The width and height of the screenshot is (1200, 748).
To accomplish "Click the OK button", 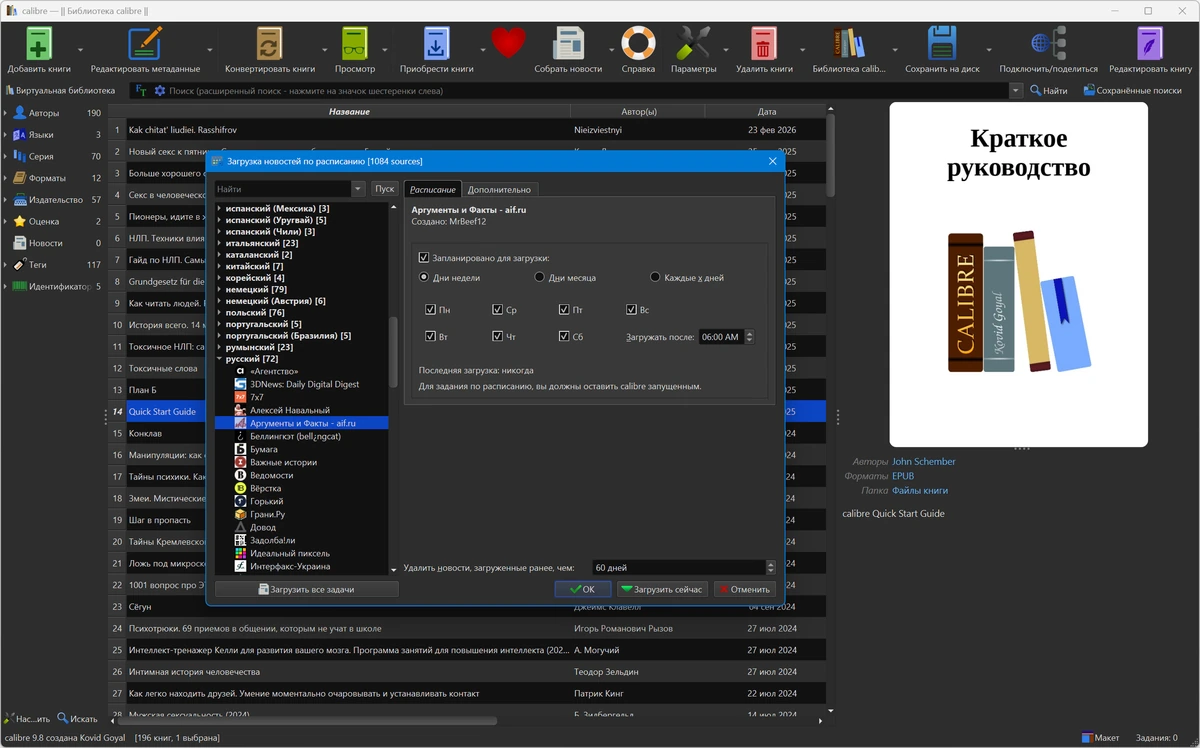I will click(x=583, y=589).
